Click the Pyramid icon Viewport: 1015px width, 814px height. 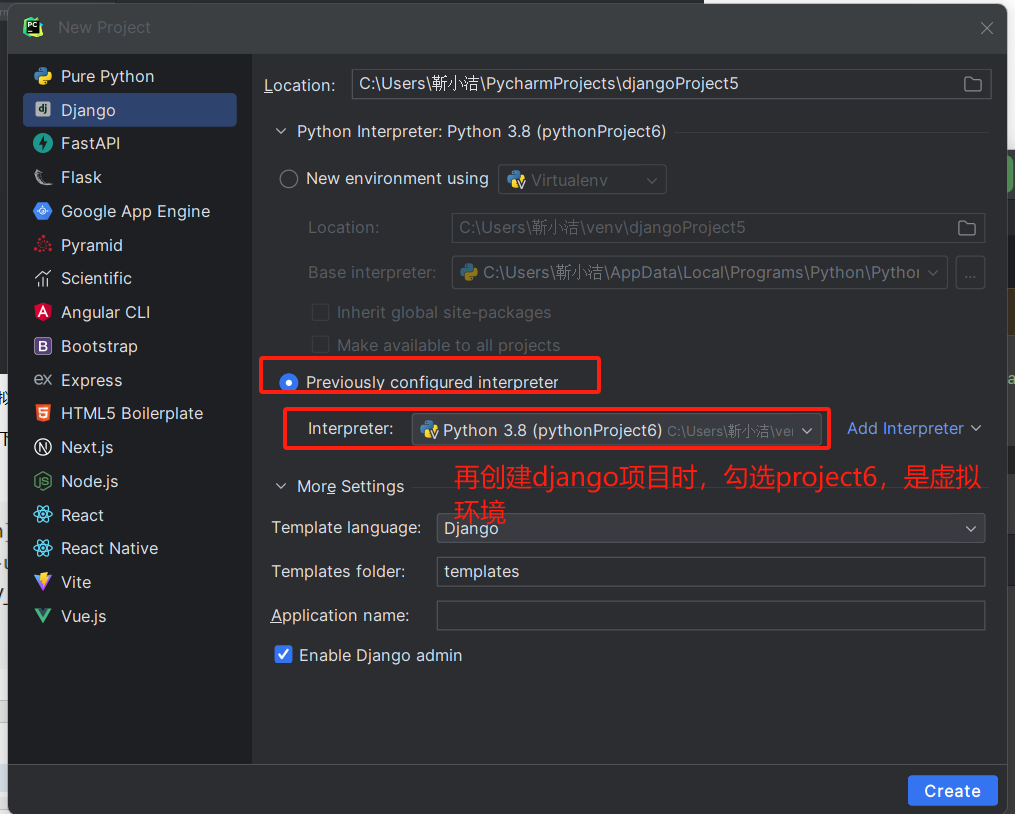[x=43, y=245]
